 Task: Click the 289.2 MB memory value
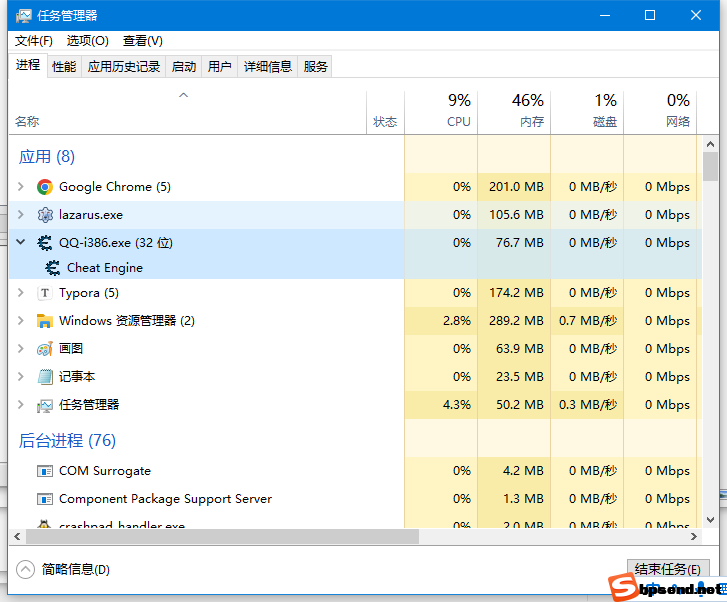pos(516,320)
